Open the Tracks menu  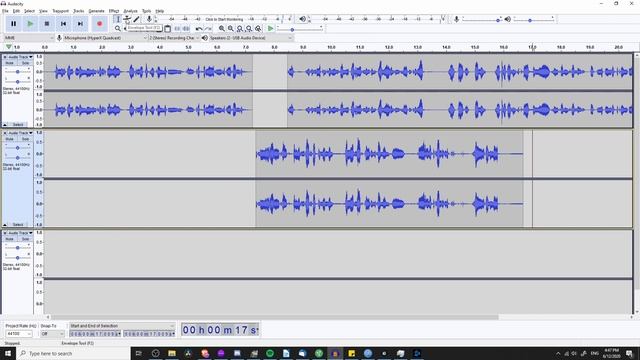click(x=79, y=11)
